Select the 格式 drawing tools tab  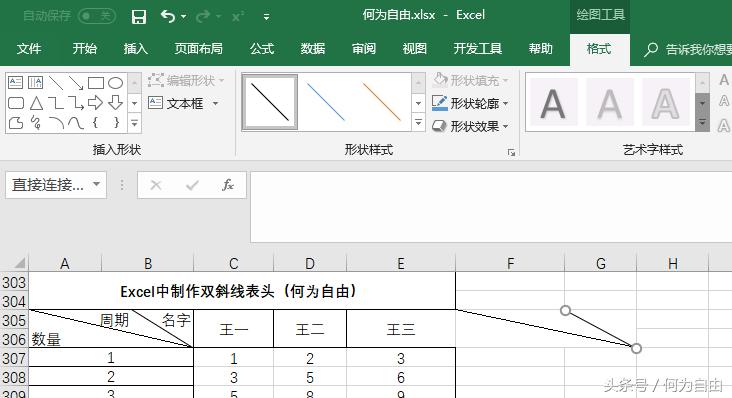click(599, 49)
